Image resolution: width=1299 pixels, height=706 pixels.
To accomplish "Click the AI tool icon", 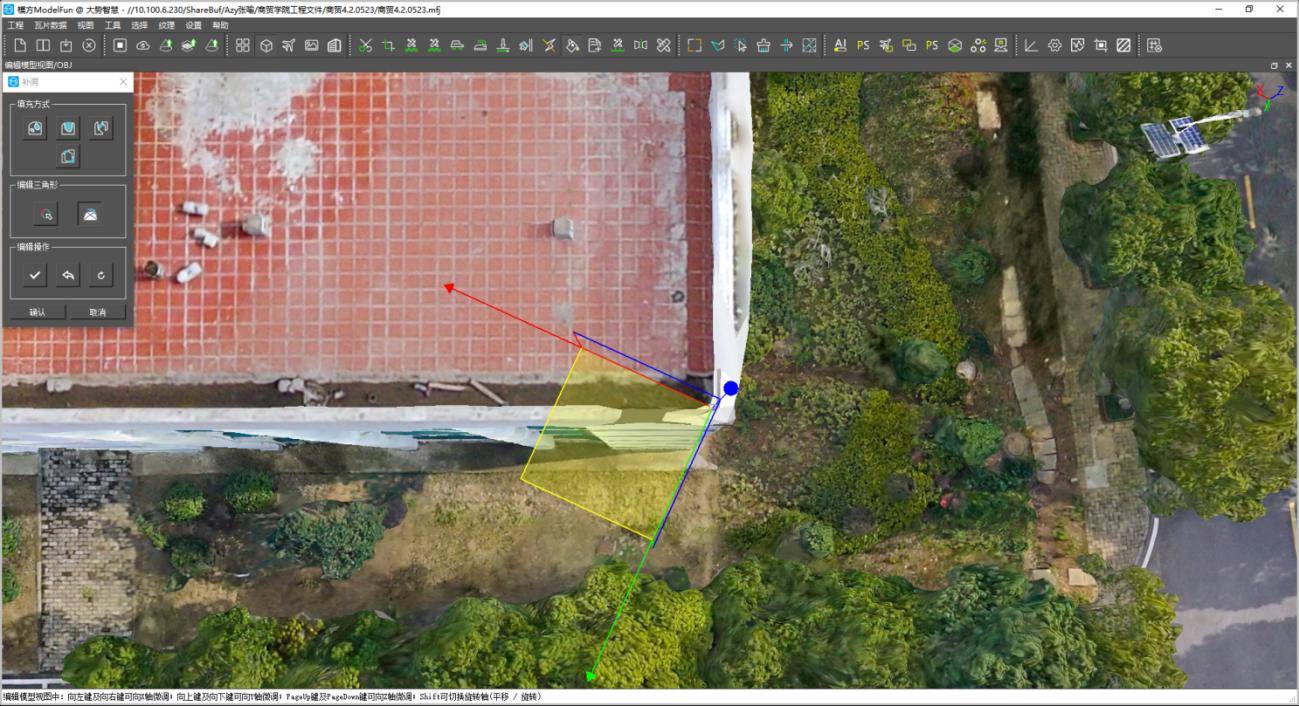I will point(839,45).
